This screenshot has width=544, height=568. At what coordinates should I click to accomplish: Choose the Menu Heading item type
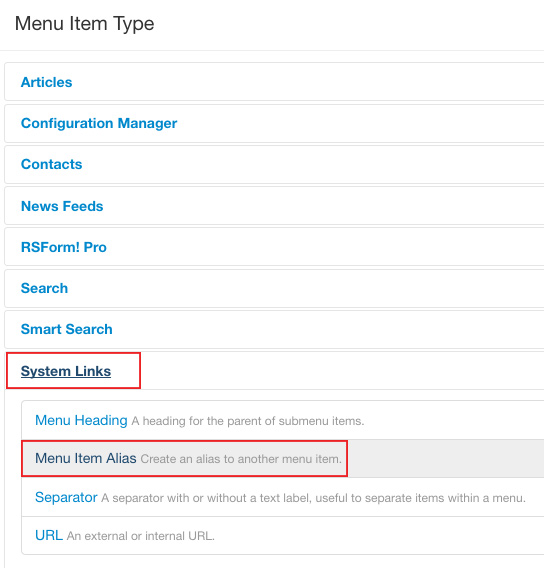tap(81, 420)
